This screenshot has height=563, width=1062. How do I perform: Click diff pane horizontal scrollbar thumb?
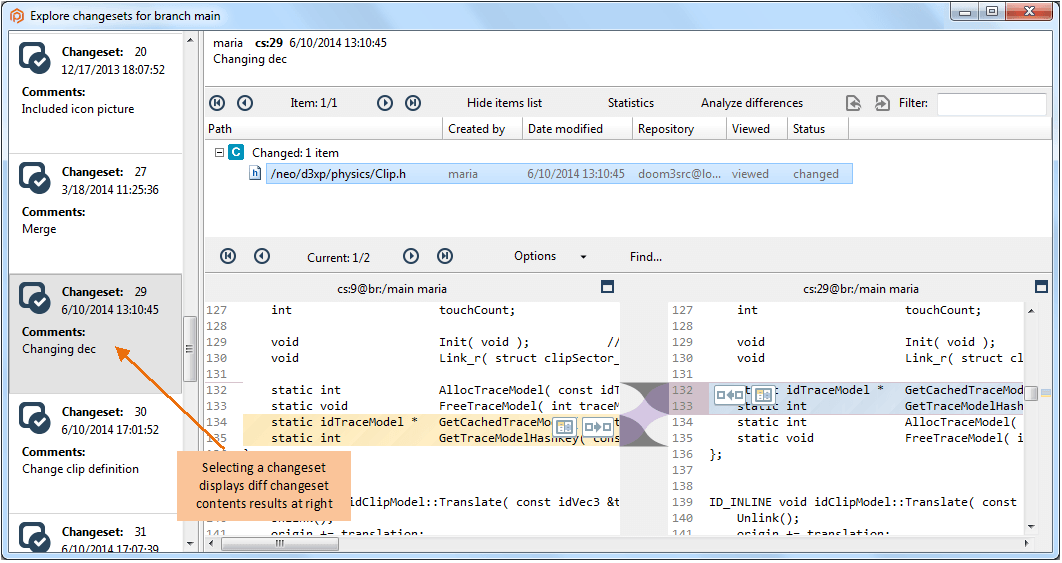279,543
